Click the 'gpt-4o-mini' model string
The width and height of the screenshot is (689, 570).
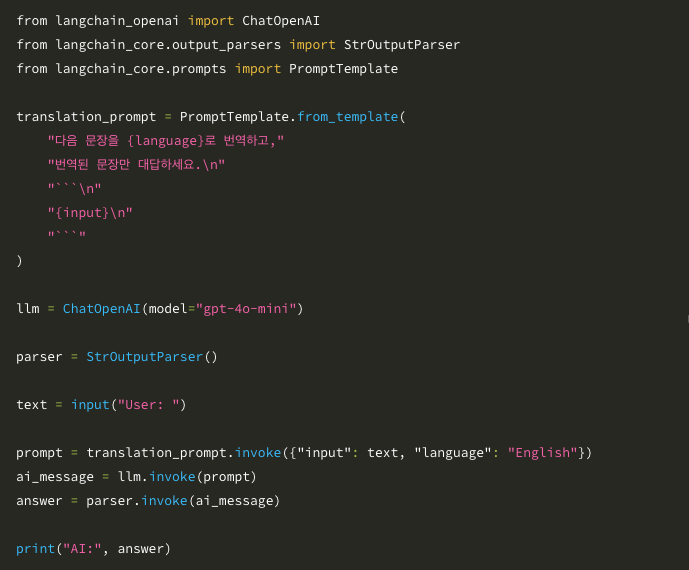[x=246, y=309]
